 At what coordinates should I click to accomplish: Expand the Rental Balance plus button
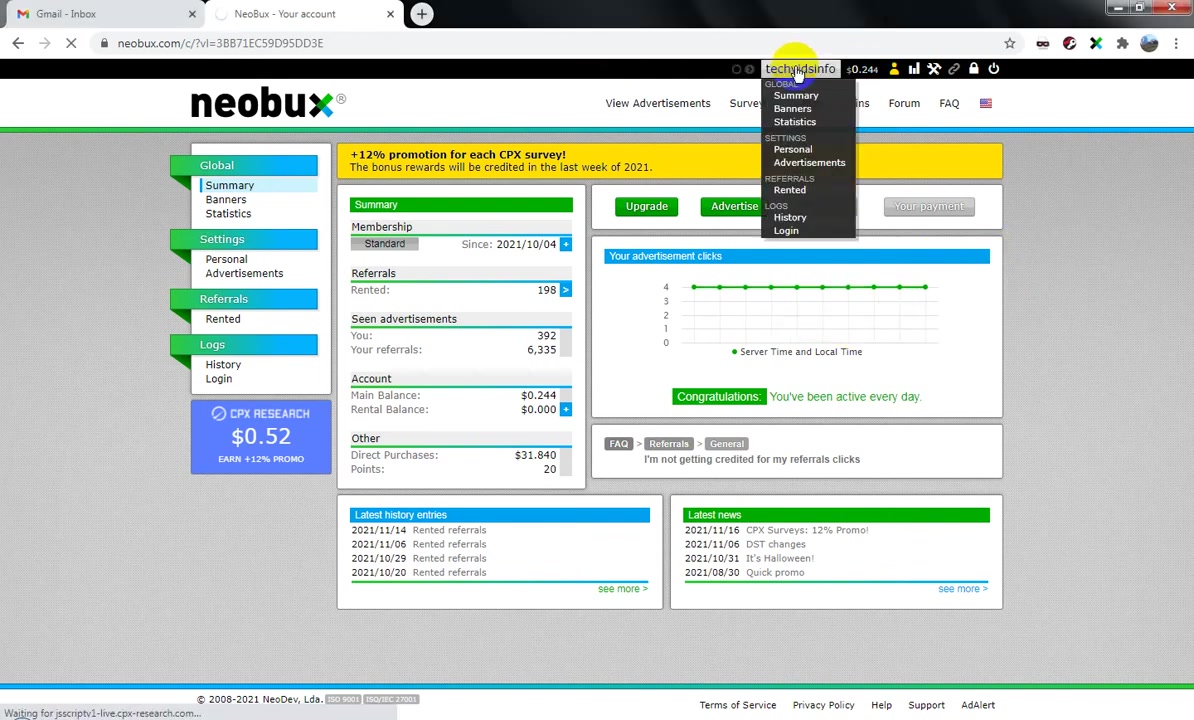click(x=566, y=409)
